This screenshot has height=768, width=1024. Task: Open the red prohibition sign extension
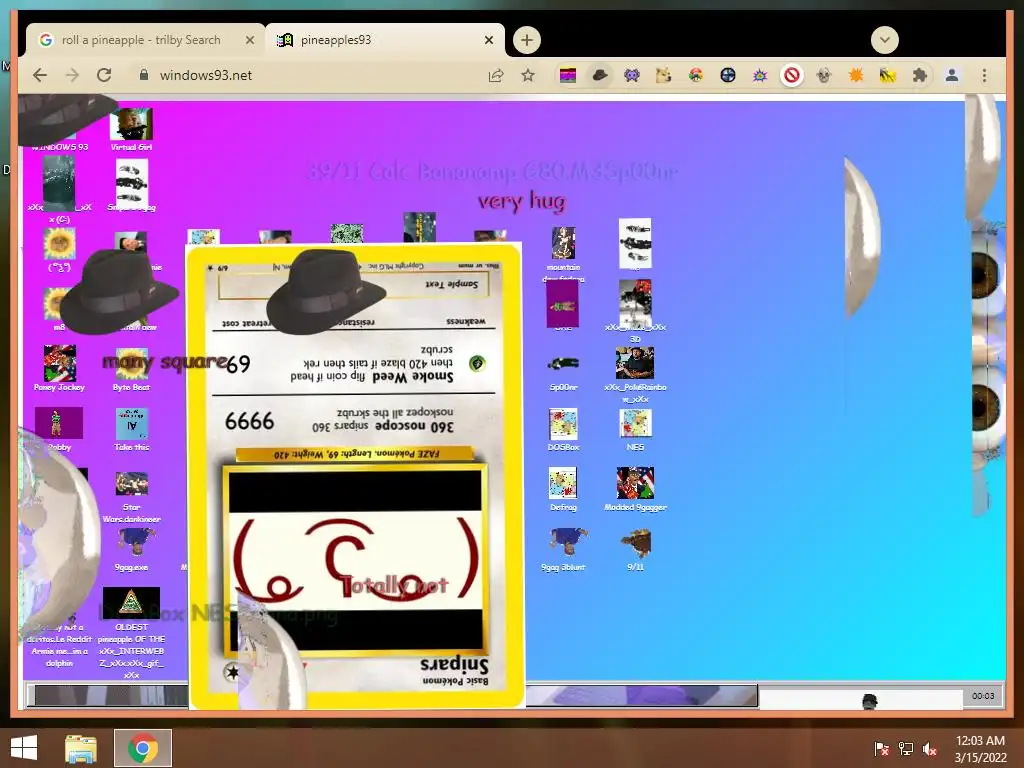click(x=792, y=76)
